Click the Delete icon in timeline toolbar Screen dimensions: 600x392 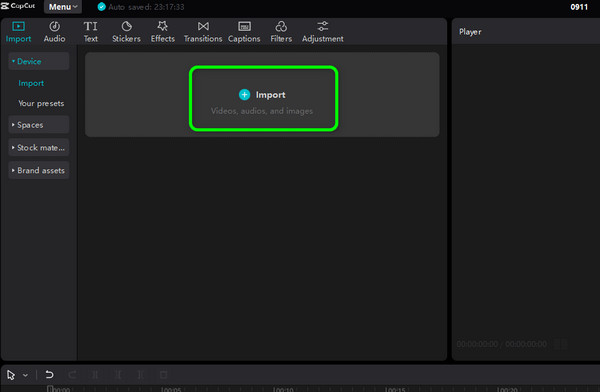point(163,374)
